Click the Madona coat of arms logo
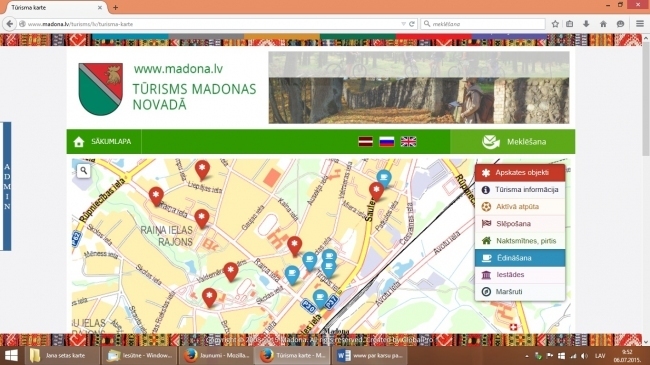The image size is (650, 365). 101,88
